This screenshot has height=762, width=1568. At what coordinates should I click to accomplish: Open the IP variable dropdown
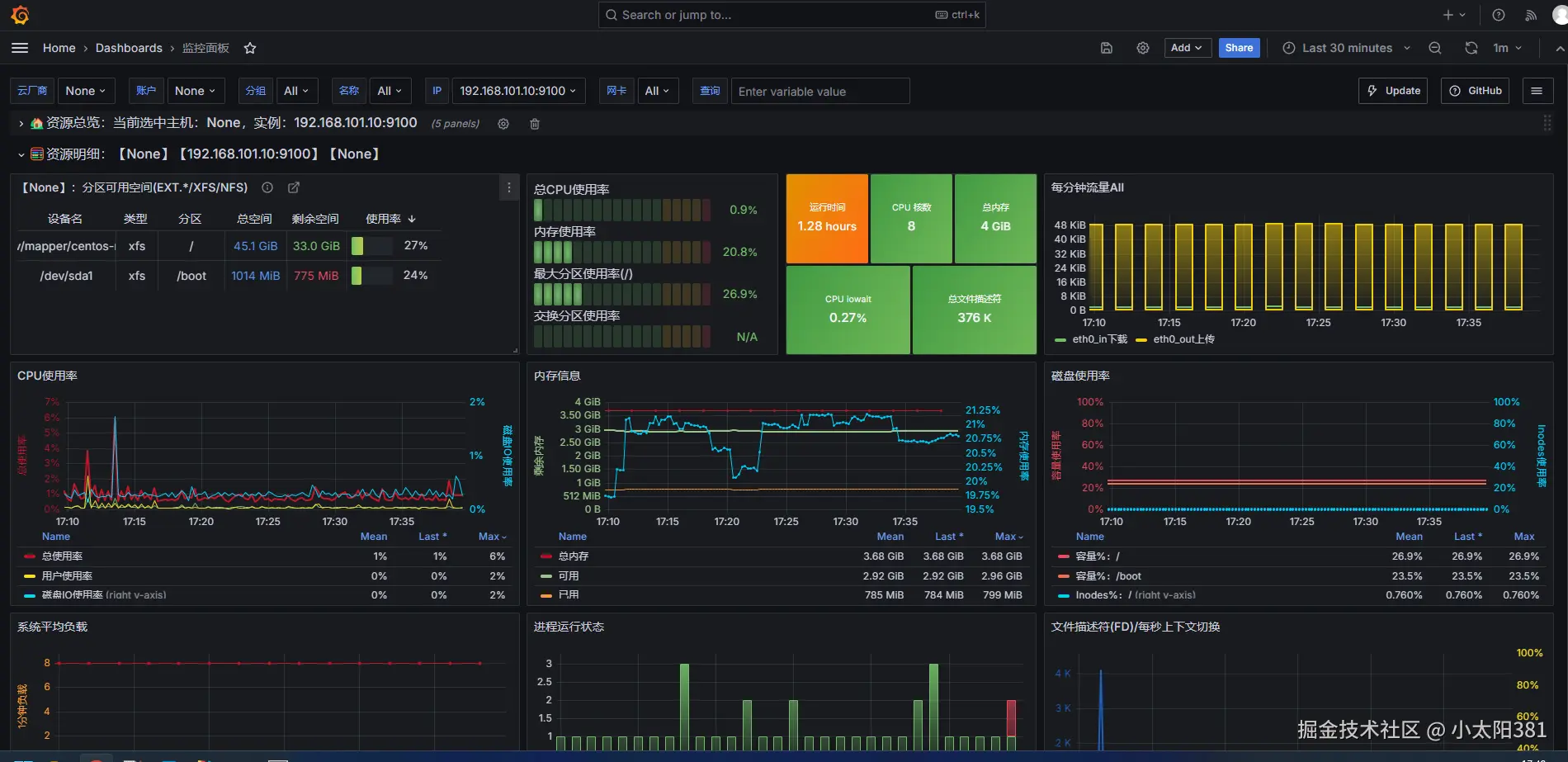[518, 91]
